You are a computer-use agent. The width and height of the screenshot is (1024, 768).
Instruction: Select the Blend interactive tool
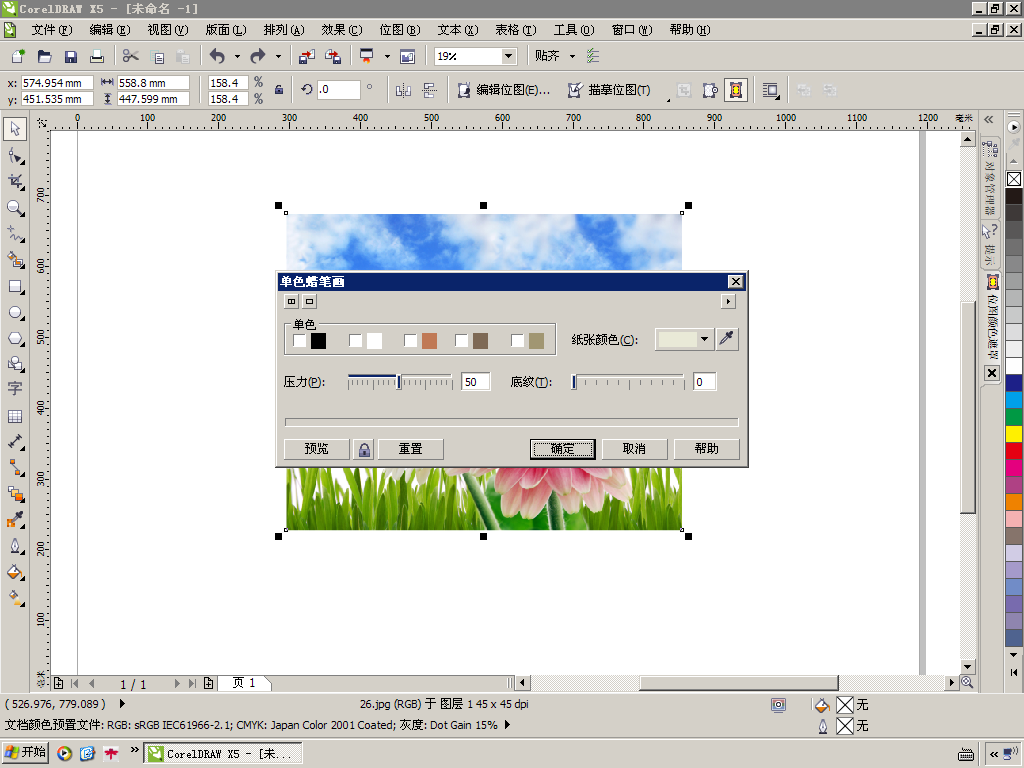point(15,494)
